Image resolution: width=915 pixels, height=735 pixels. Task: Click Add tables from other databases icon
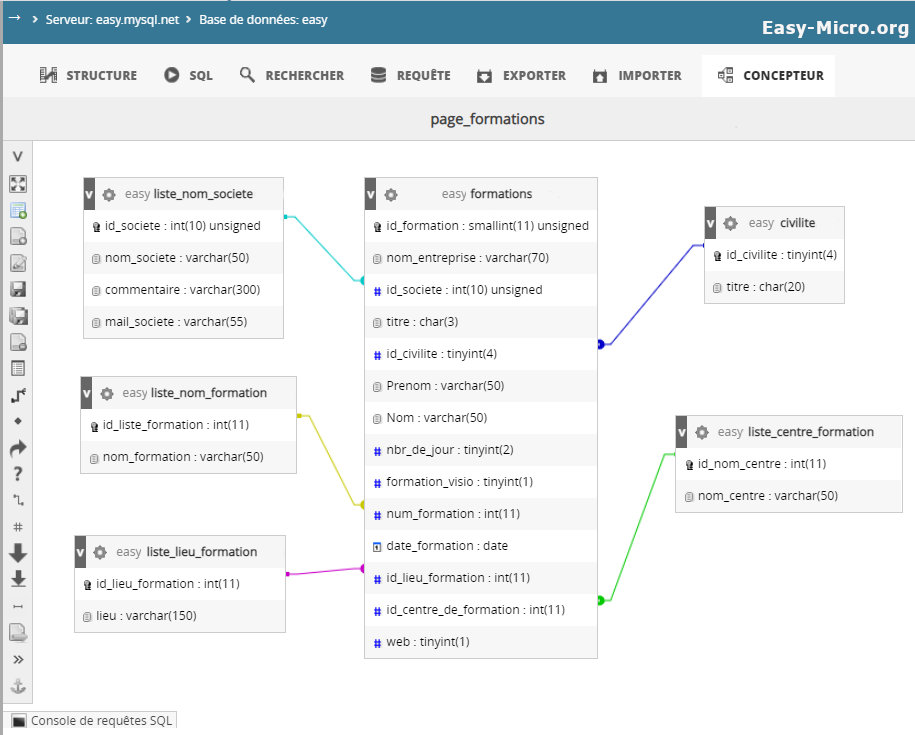click(x=18, y=210)
